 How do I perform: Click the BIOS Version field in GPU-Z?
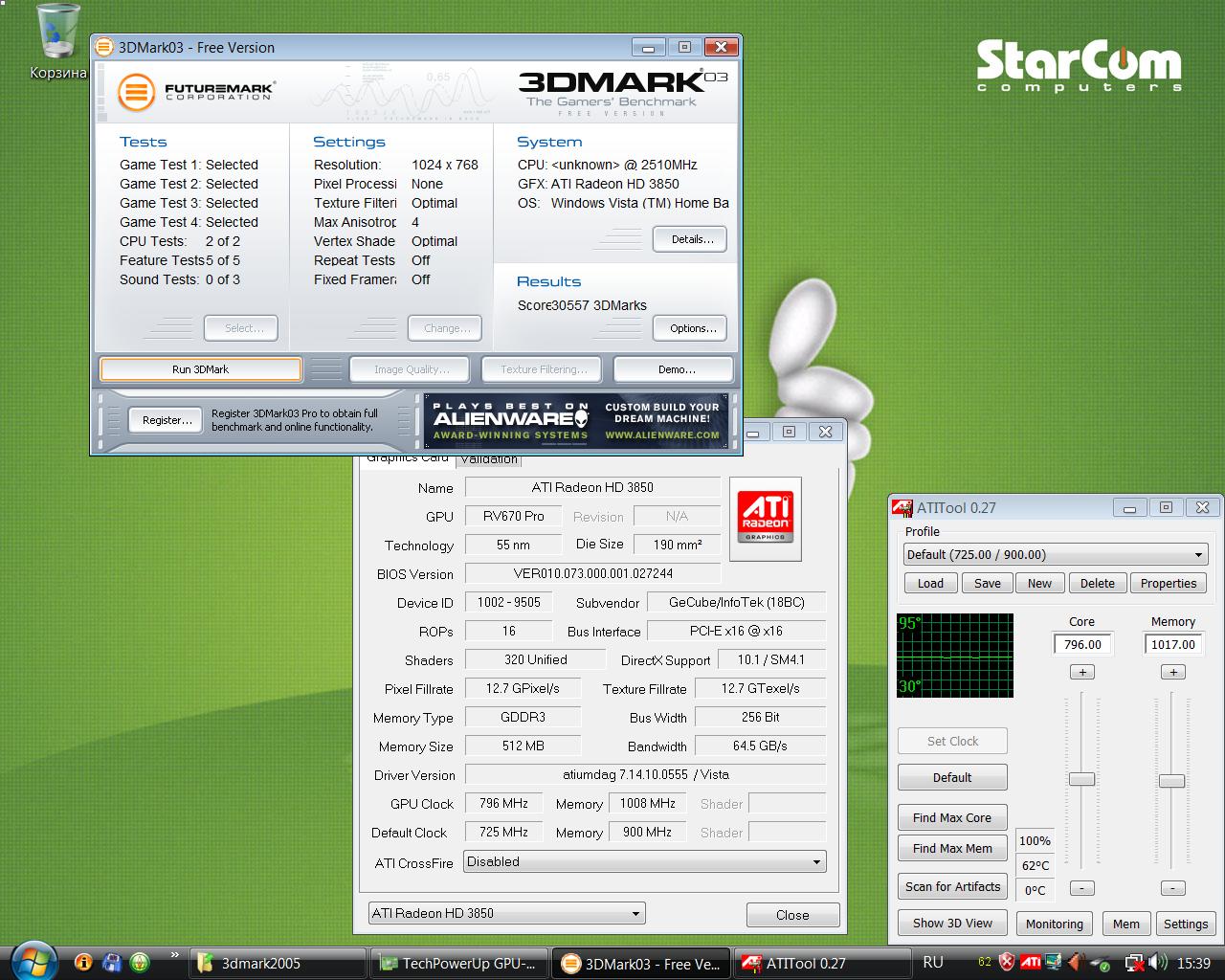click(592, 573)
